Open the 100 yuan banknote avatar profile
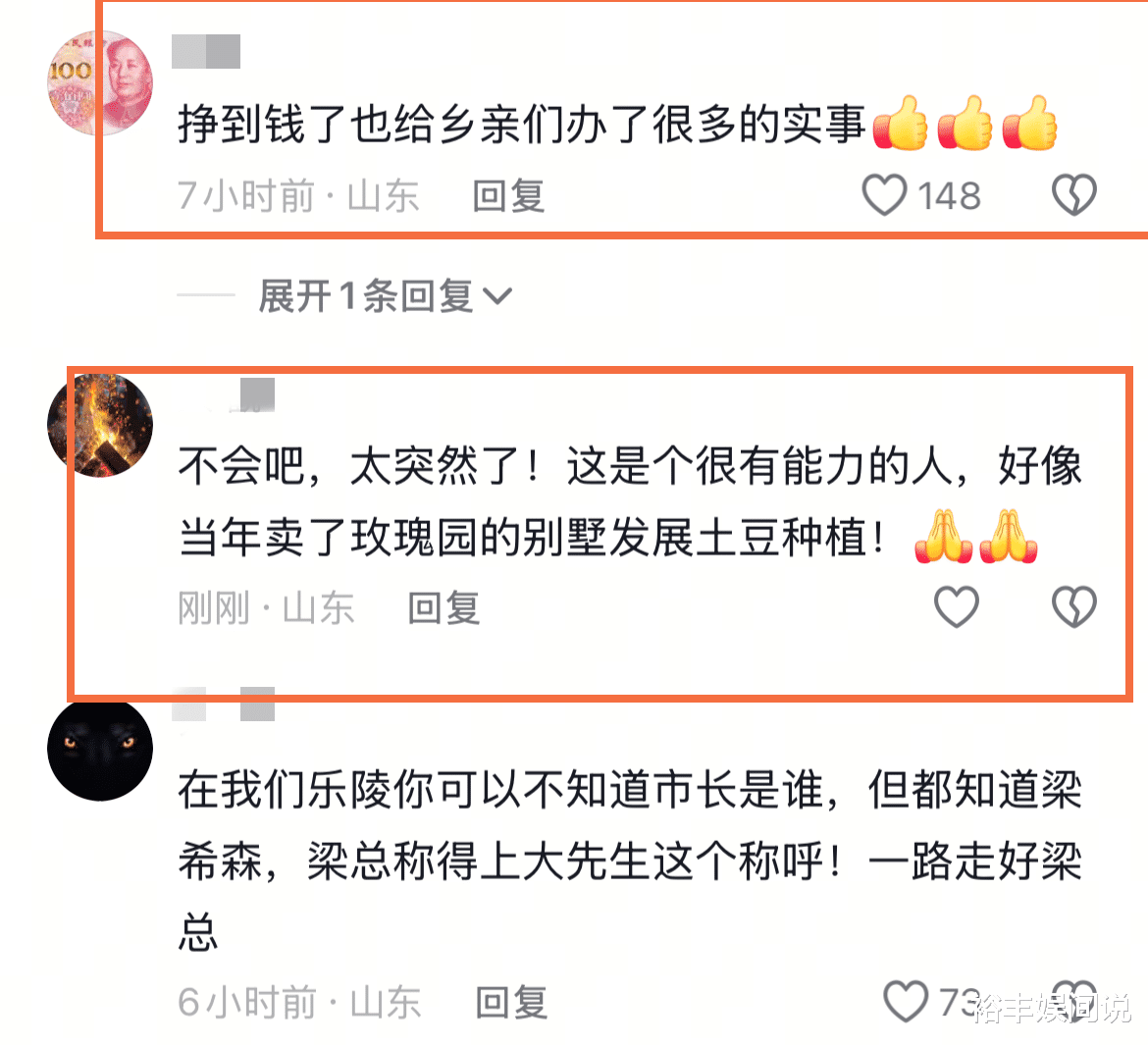 point(100,82)
